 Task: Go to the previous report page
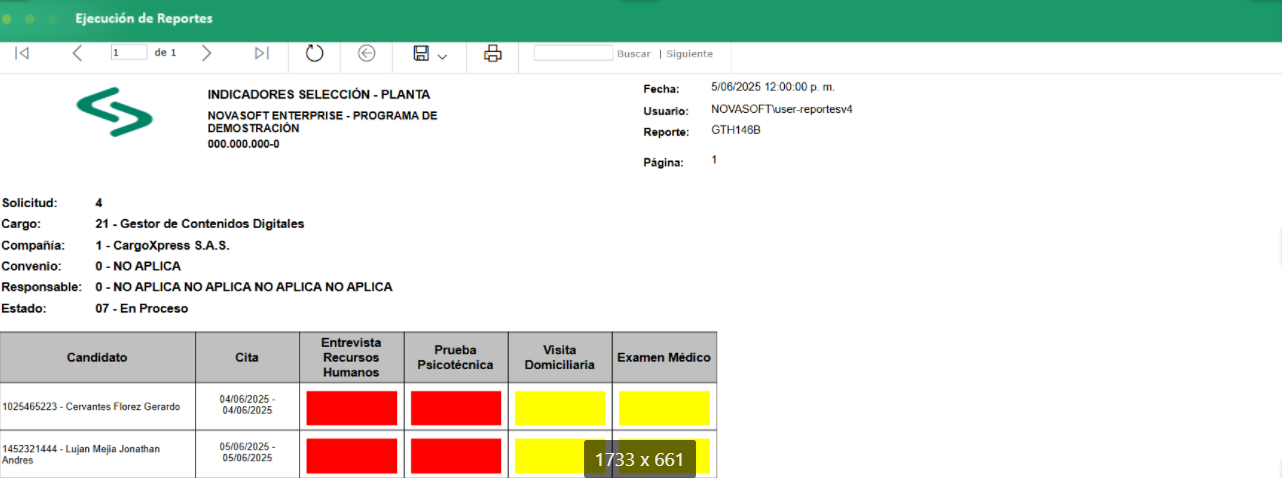tap(77, 53)
